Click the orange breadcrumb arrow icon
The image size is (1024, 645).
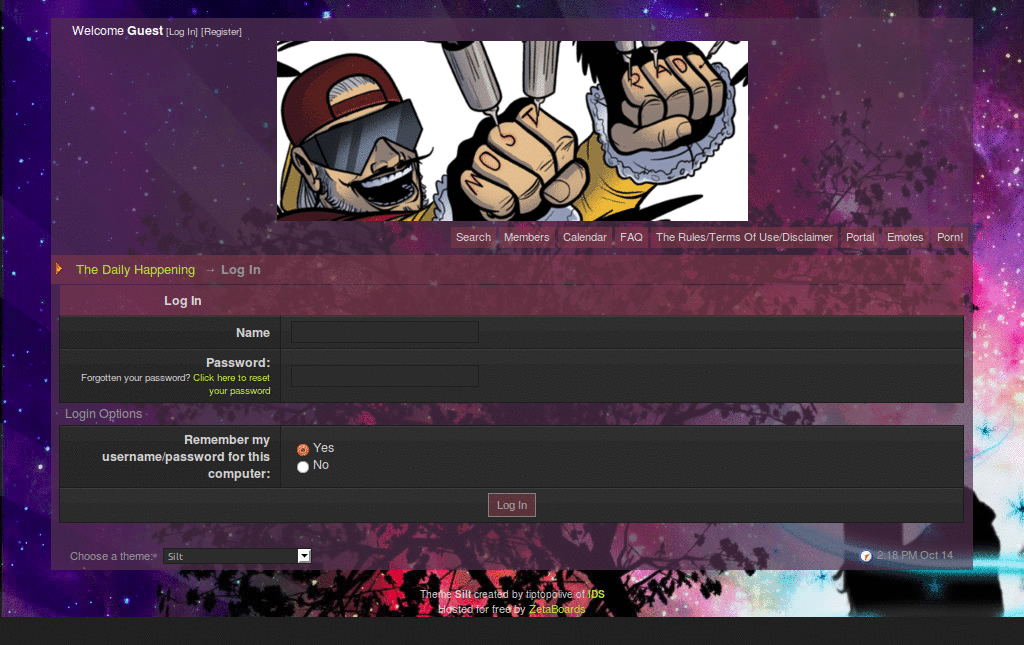[x=59, y=269]
